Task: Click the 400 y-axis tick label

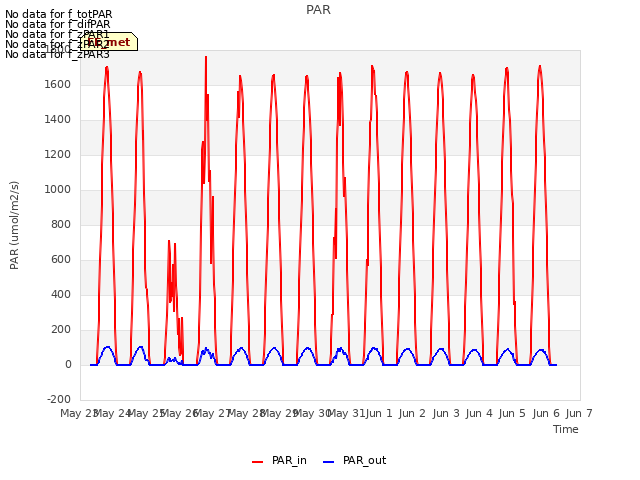Action: tap(61, 294)
